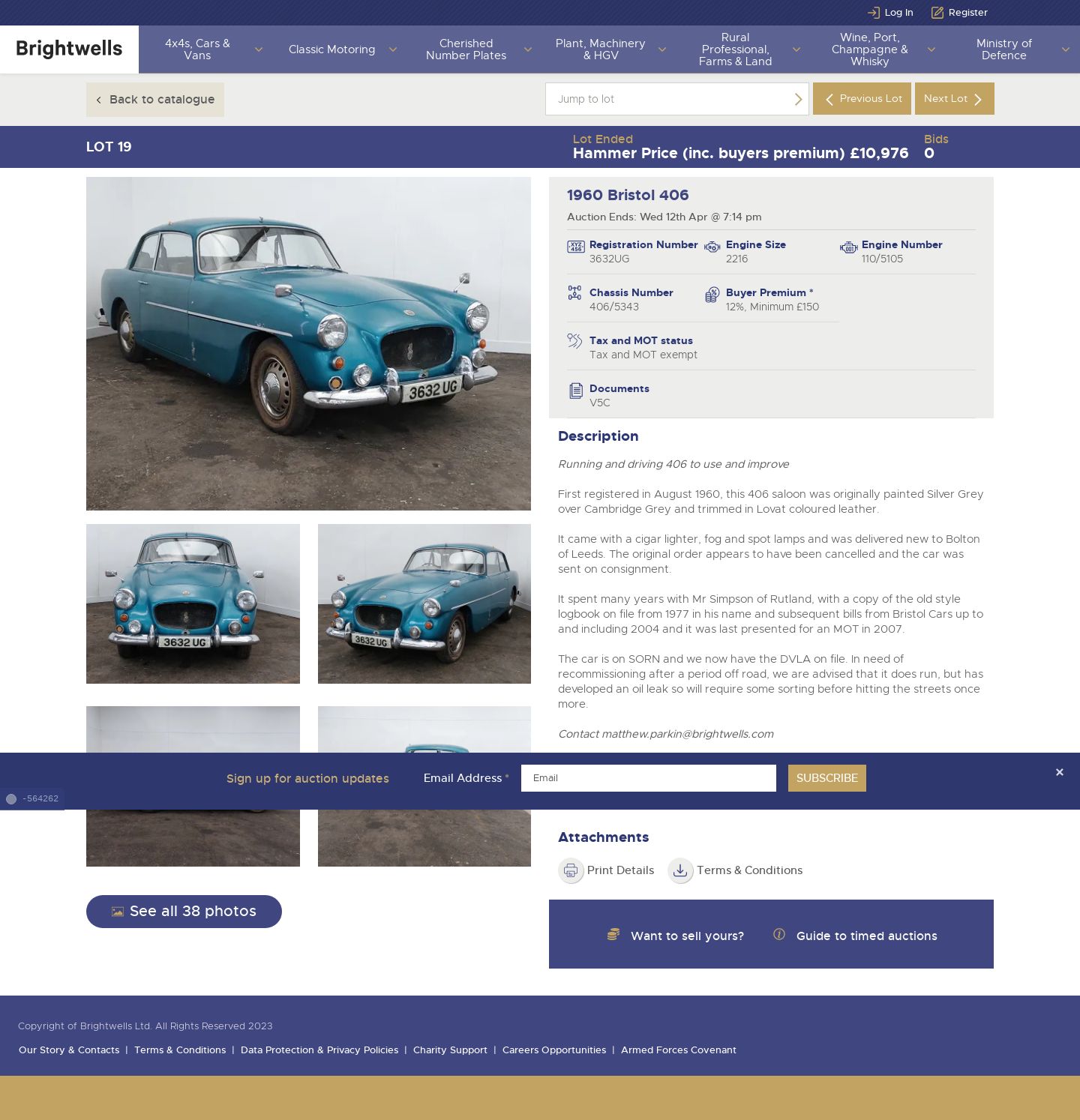1080x1120 pixels.
Task: Open the Rural Professional, Farms & Land menu
Action: [735, 49]
